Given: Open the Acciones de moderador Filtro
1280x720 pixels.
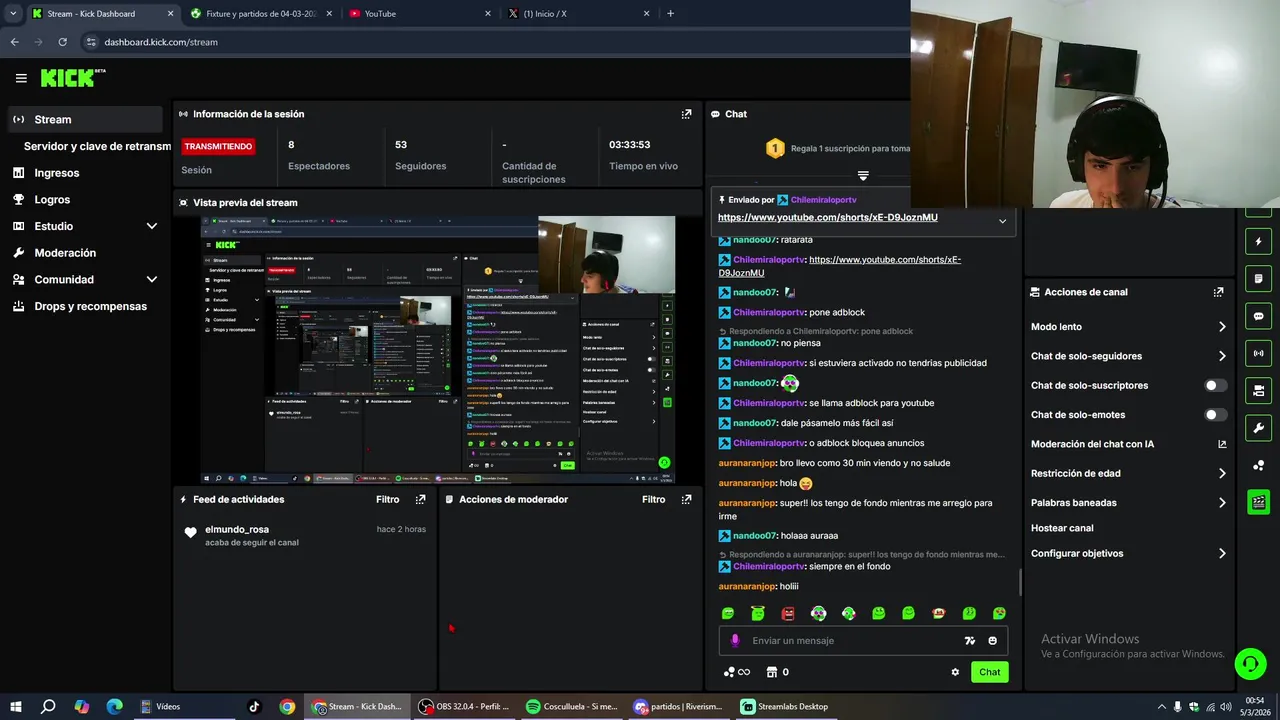Looking at the screenshot, I should tap(653, 499).
